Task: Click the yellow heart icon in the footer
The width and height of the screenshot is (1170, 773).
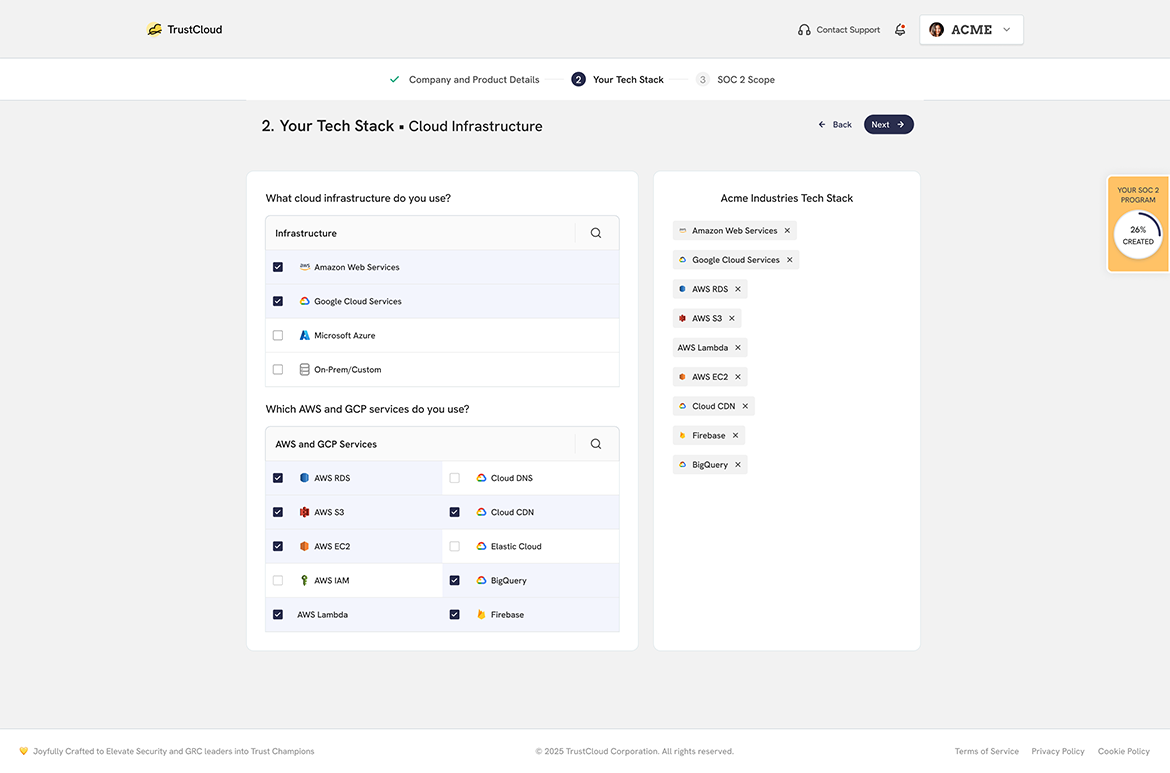Action: click(x=23, y=751)
